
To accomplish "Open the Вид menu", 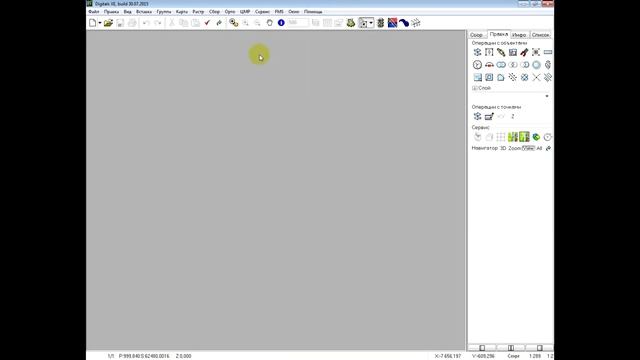I will tap(128, 12).
